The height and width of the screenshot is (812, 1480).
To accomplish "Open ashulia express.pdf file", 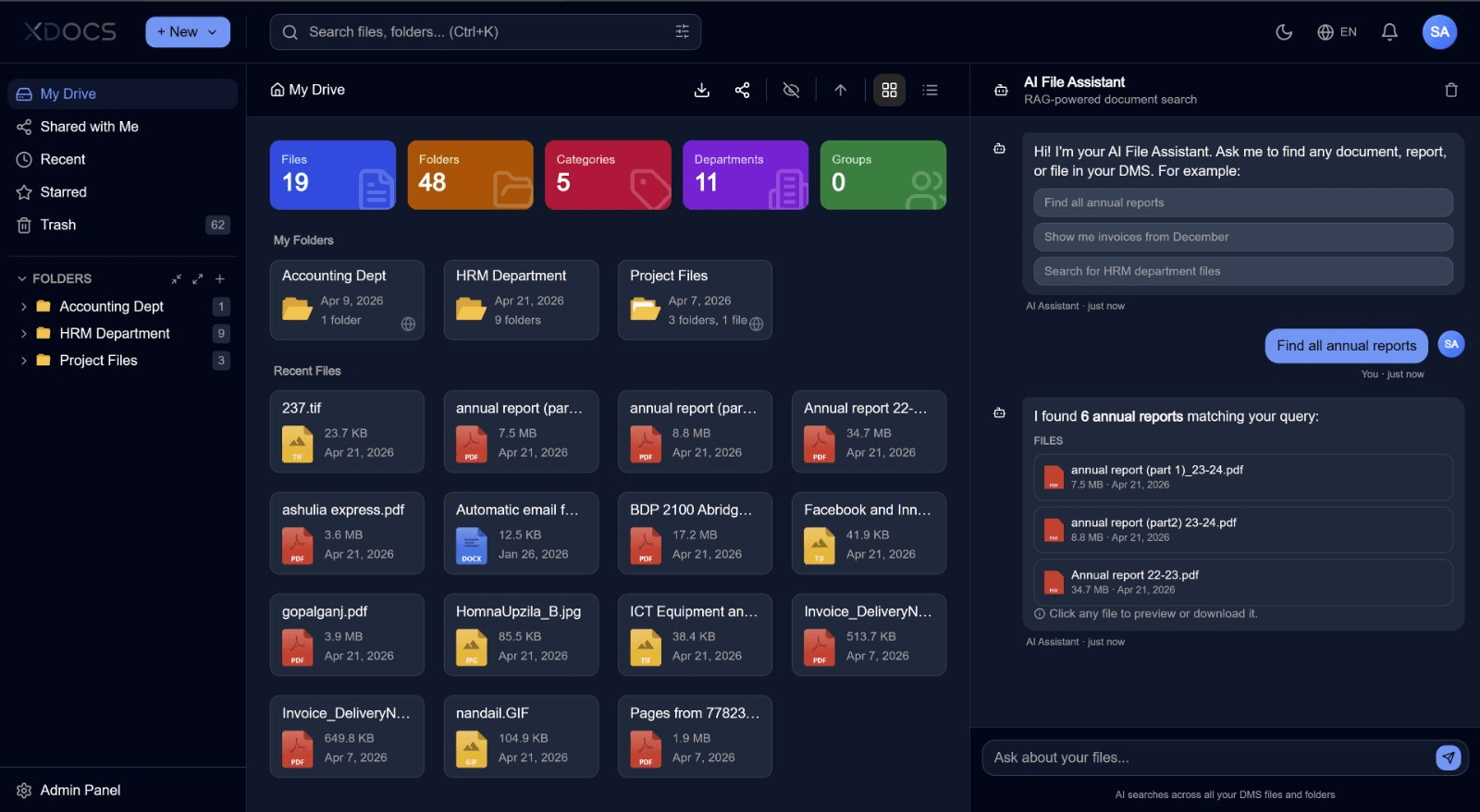I will point(347,533).
